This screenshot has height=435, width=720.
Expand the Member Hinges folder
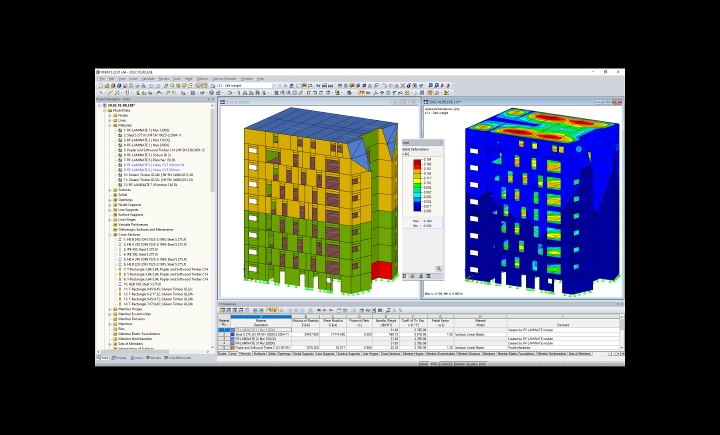point(110,309)
